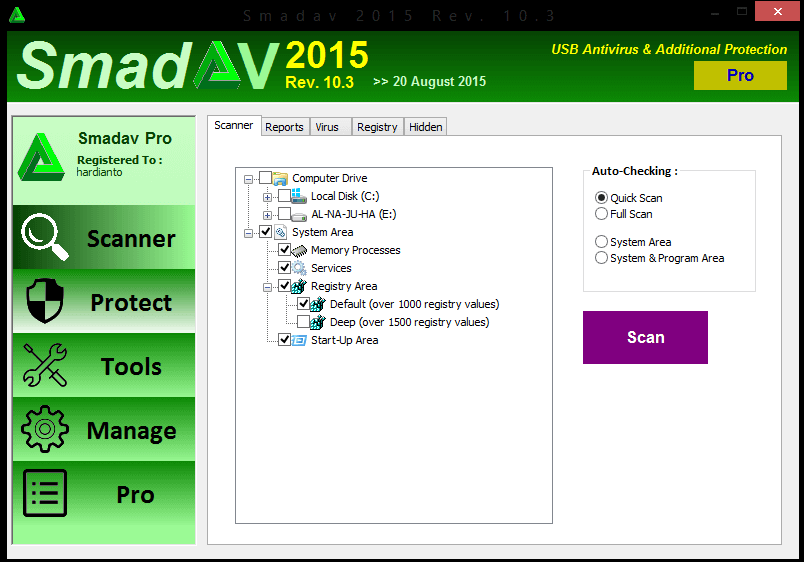804x562 pixels.
Task: Click the Default registry values icon
Action: pos(318,304)
